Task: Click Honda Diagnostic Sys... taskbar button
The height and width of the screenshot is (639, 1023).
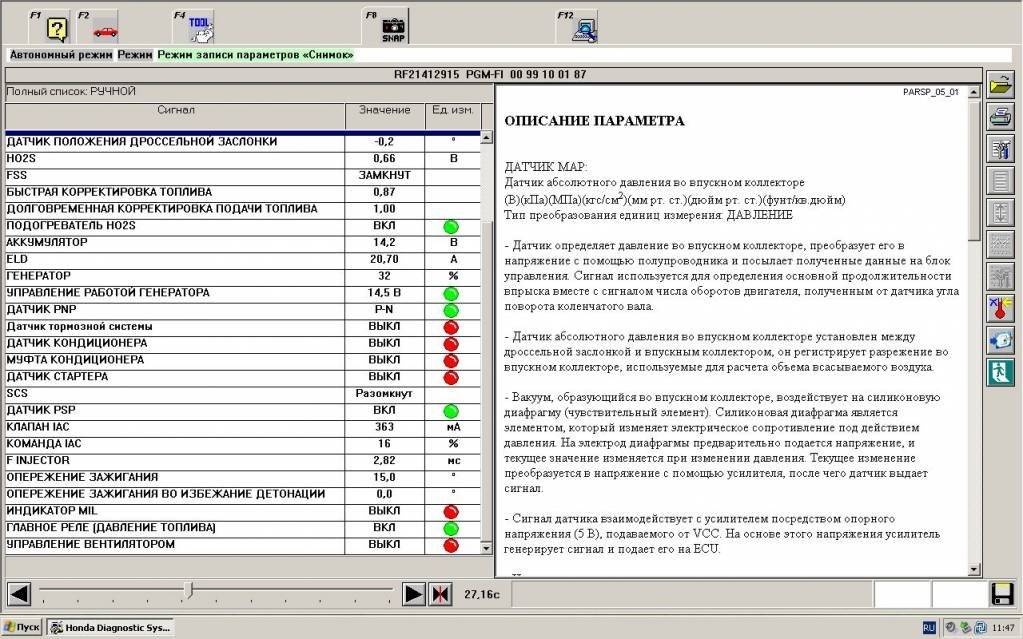Action: coord(110,627)
